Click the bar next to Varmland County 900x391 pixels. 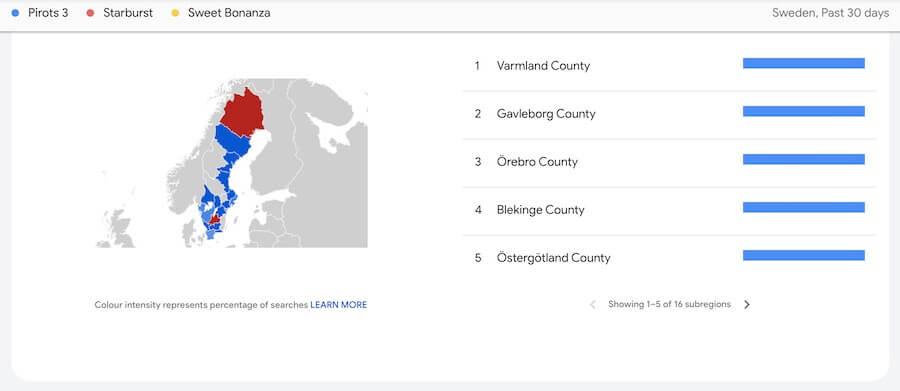804,63
